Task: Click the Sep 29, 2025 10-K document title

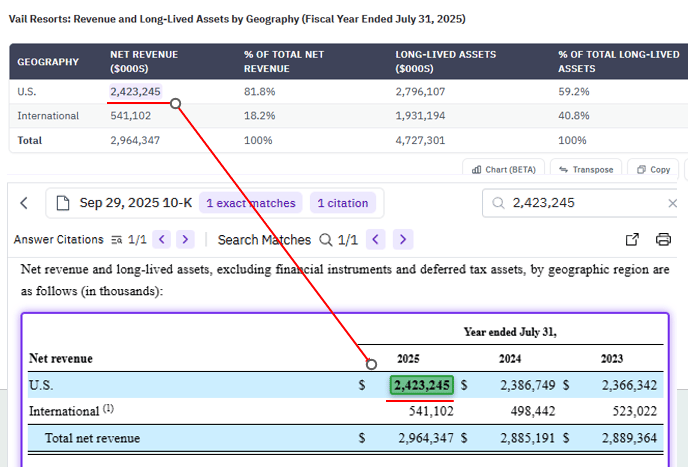Action: click(134, 203)
